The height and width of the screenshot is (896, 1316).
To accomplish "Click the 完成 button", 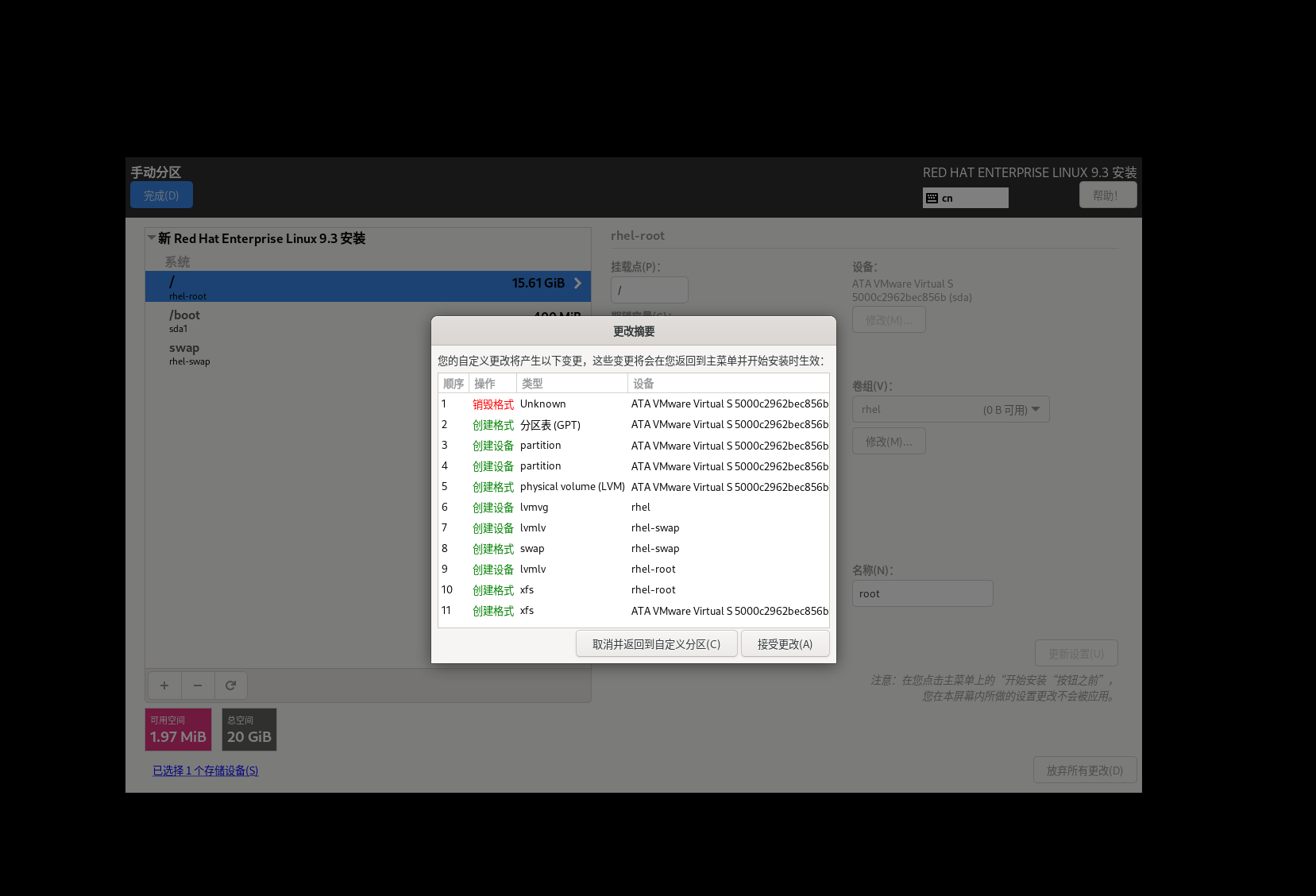I will pyautogui.click(x=160, y=194).
